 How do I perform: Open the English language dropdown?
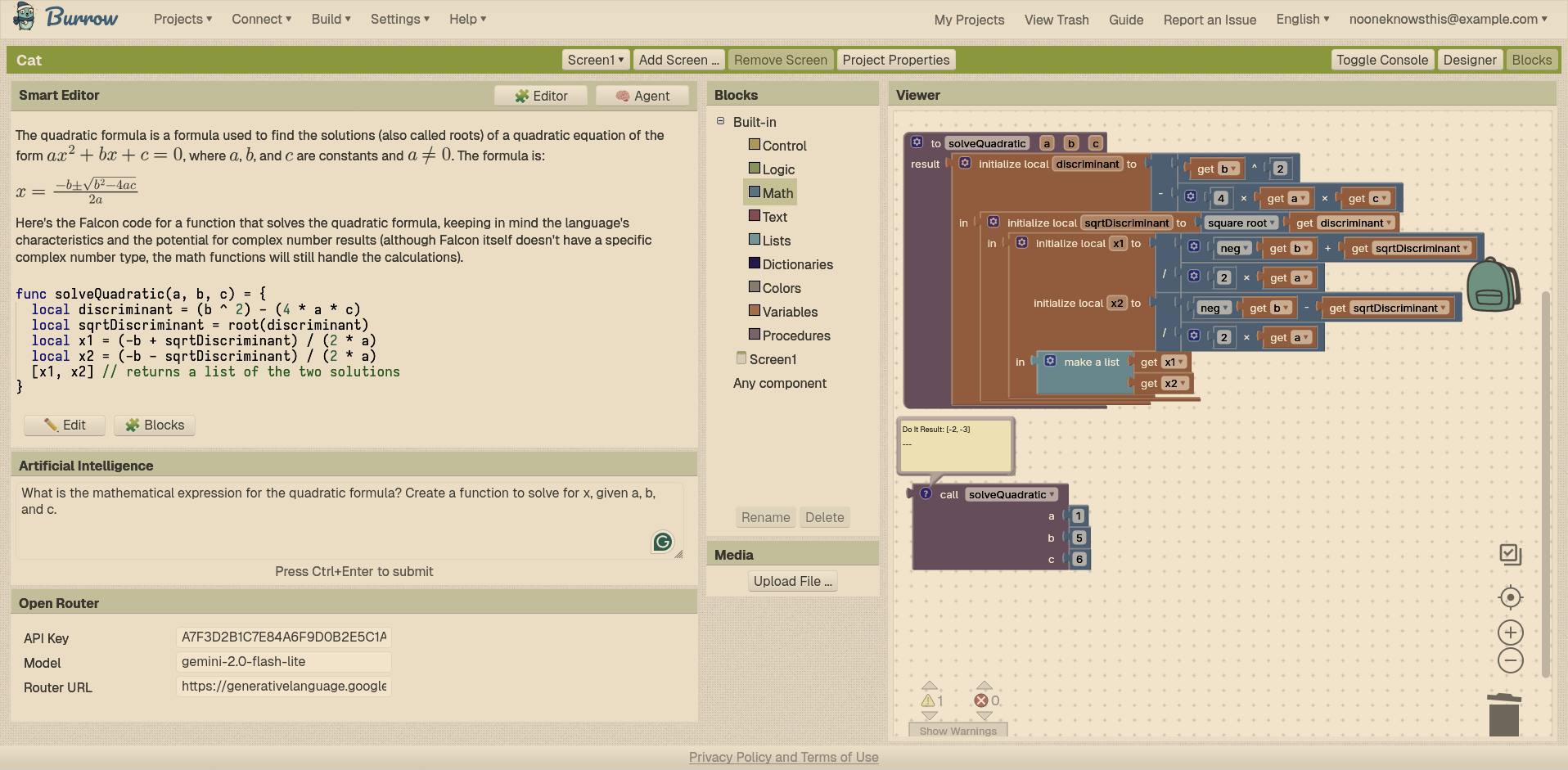1302,19
